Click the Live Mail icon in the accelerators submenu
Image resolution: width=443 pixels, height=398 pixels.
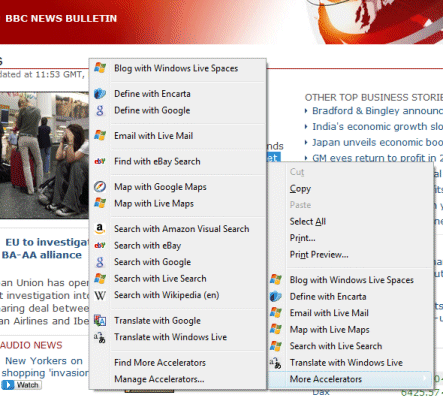coord(100,136)
